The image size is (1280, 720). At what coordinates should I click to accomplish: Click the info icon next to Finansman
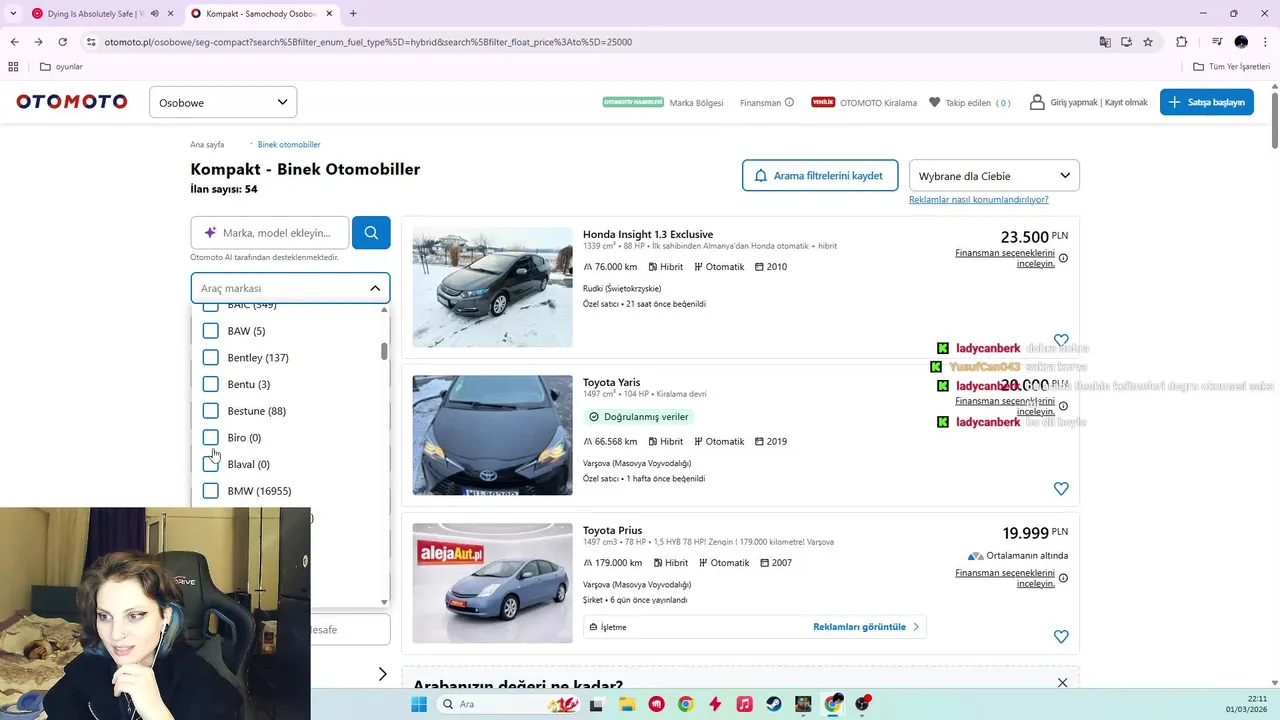789,102
